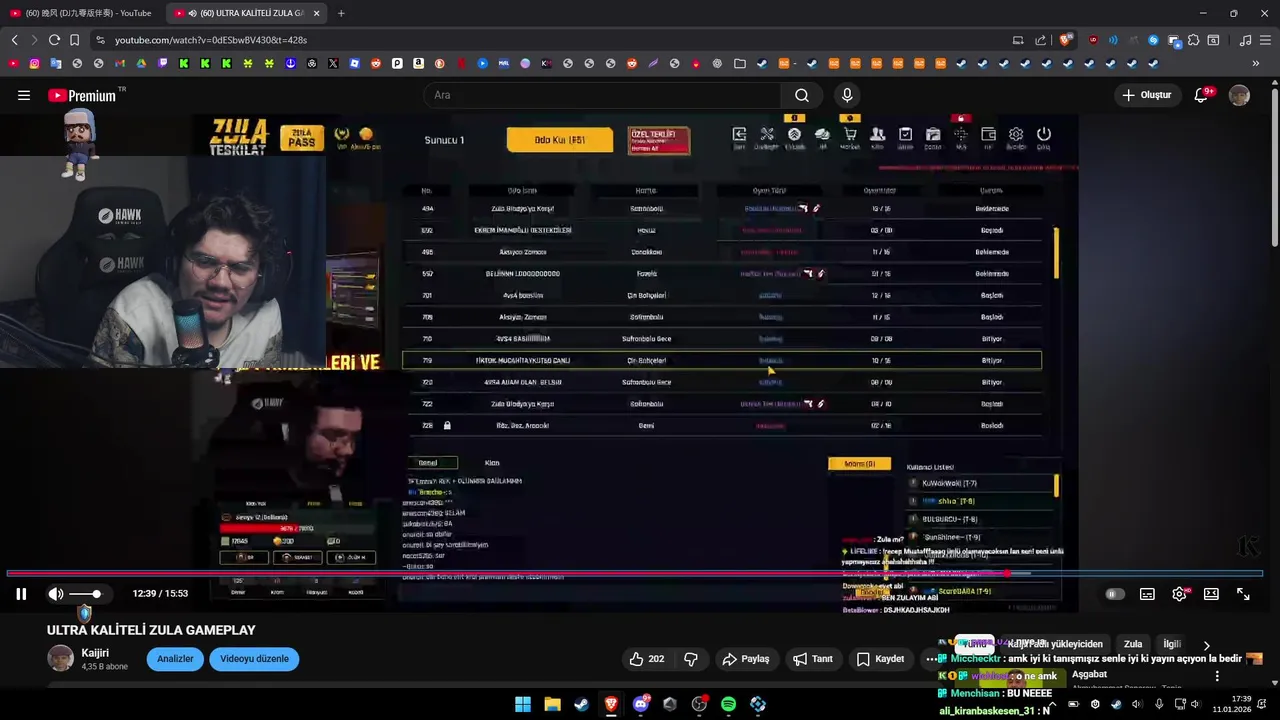Expand the system tray hidden icons chevron

pyautogui.click(x=1053, y=704)
